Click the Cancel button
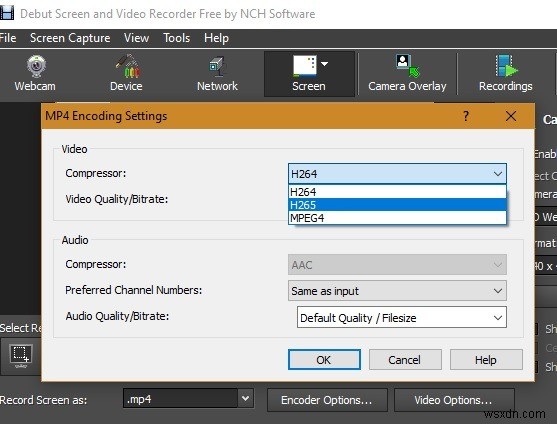This screenshot has height=424, width=557. tap(405, 360)
